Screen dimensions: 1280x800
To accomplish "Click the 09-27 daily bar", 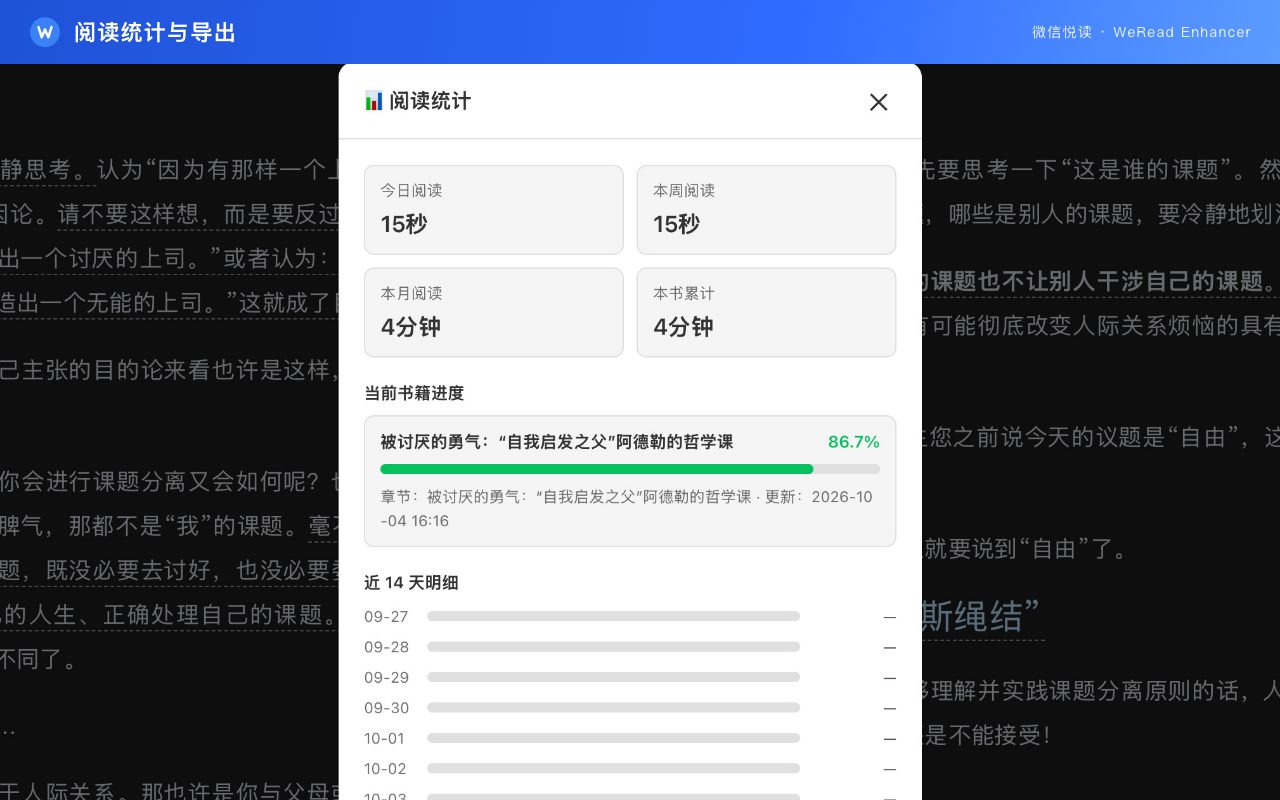I will pos(613,617).
